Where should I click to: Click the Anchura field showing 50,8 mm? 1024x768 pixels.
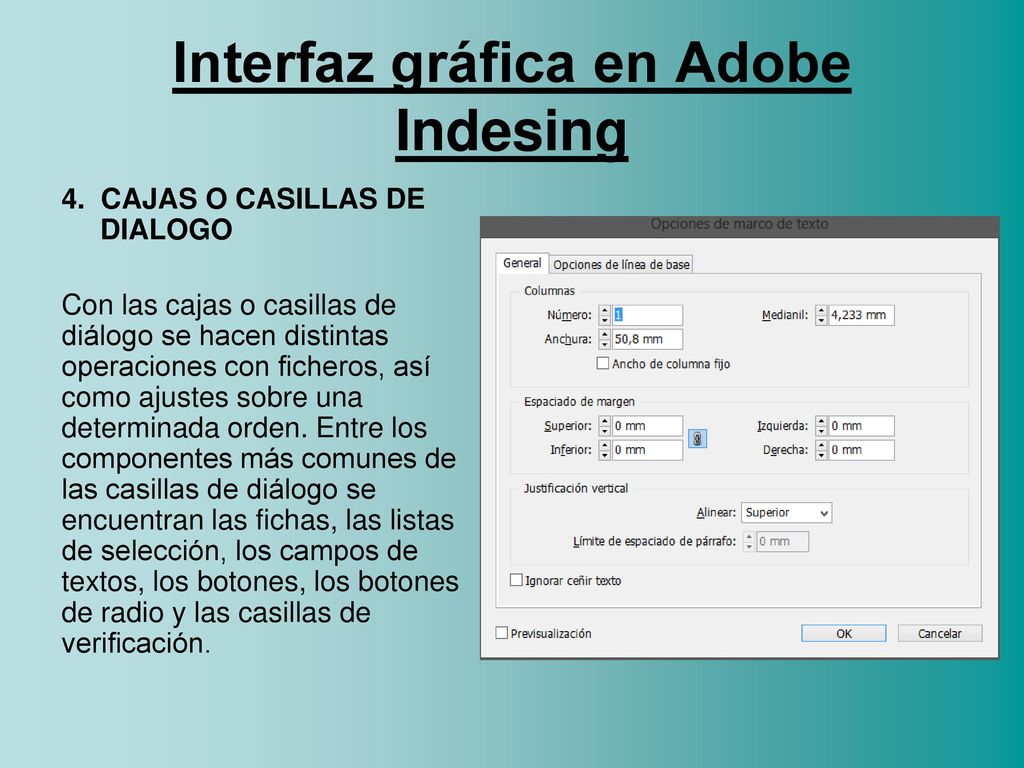point(647,339)
